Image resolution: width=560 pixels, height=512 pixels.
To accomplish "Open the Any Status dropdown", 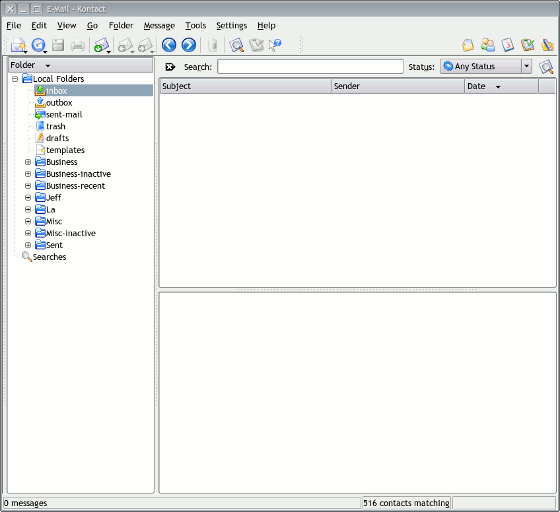I will pos(486,66).
